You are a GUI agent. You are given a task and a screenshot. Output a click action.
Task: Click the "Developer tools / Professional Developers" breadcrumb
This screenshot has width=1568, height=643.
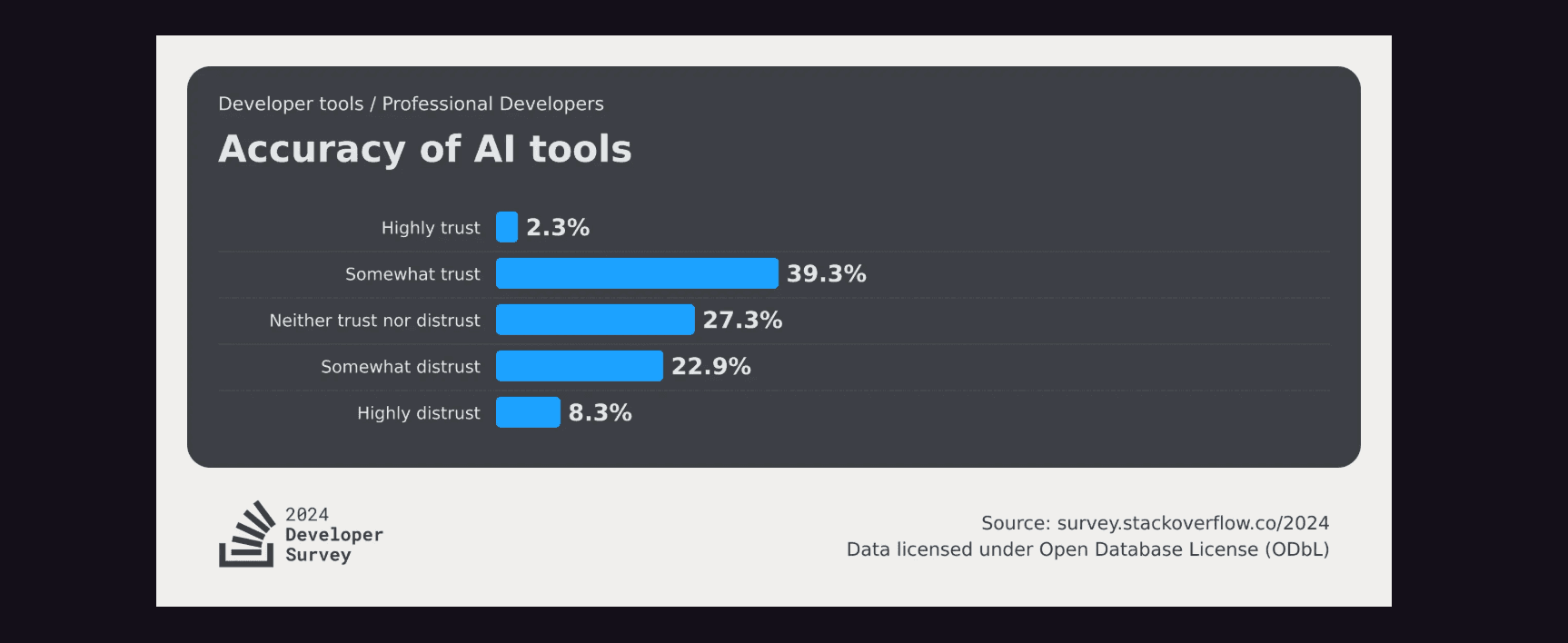tap(411, 104)
